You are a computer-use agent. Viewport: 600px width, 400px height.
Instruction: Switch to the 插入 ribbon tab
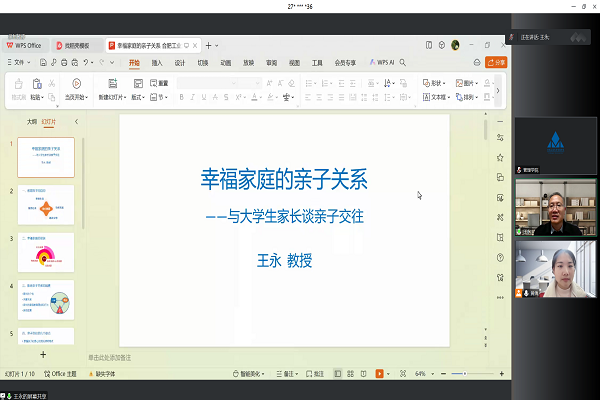[x=157, y=62]
